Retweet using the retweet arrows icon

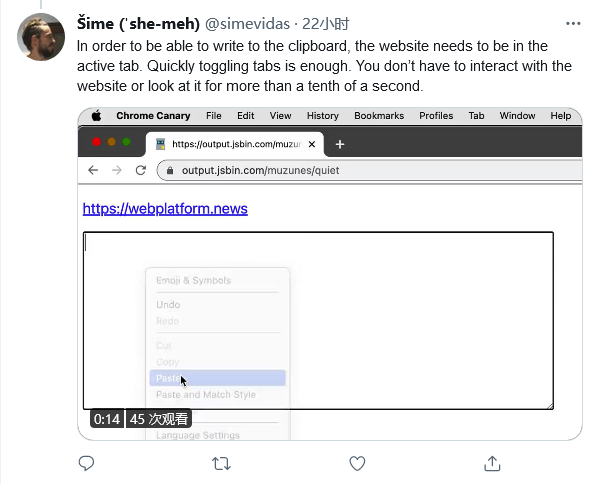click(221, 464)
